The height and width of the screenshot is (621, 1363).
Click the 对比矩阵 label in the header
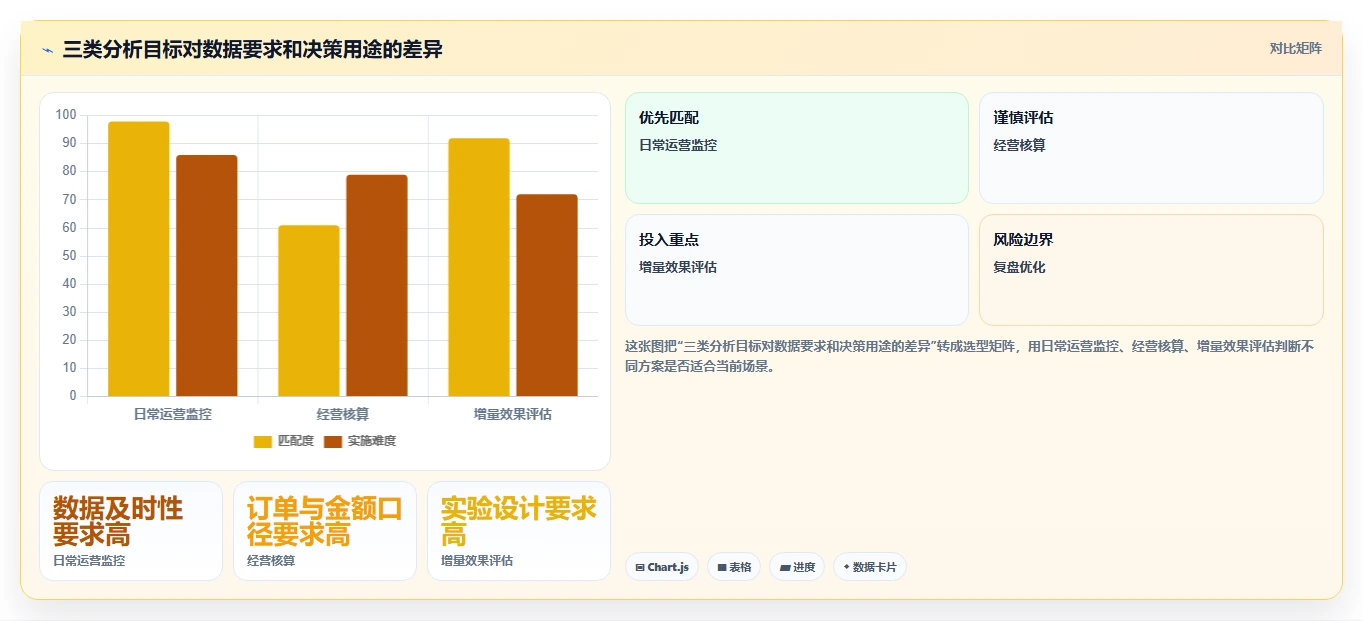tap(1296, 49)
